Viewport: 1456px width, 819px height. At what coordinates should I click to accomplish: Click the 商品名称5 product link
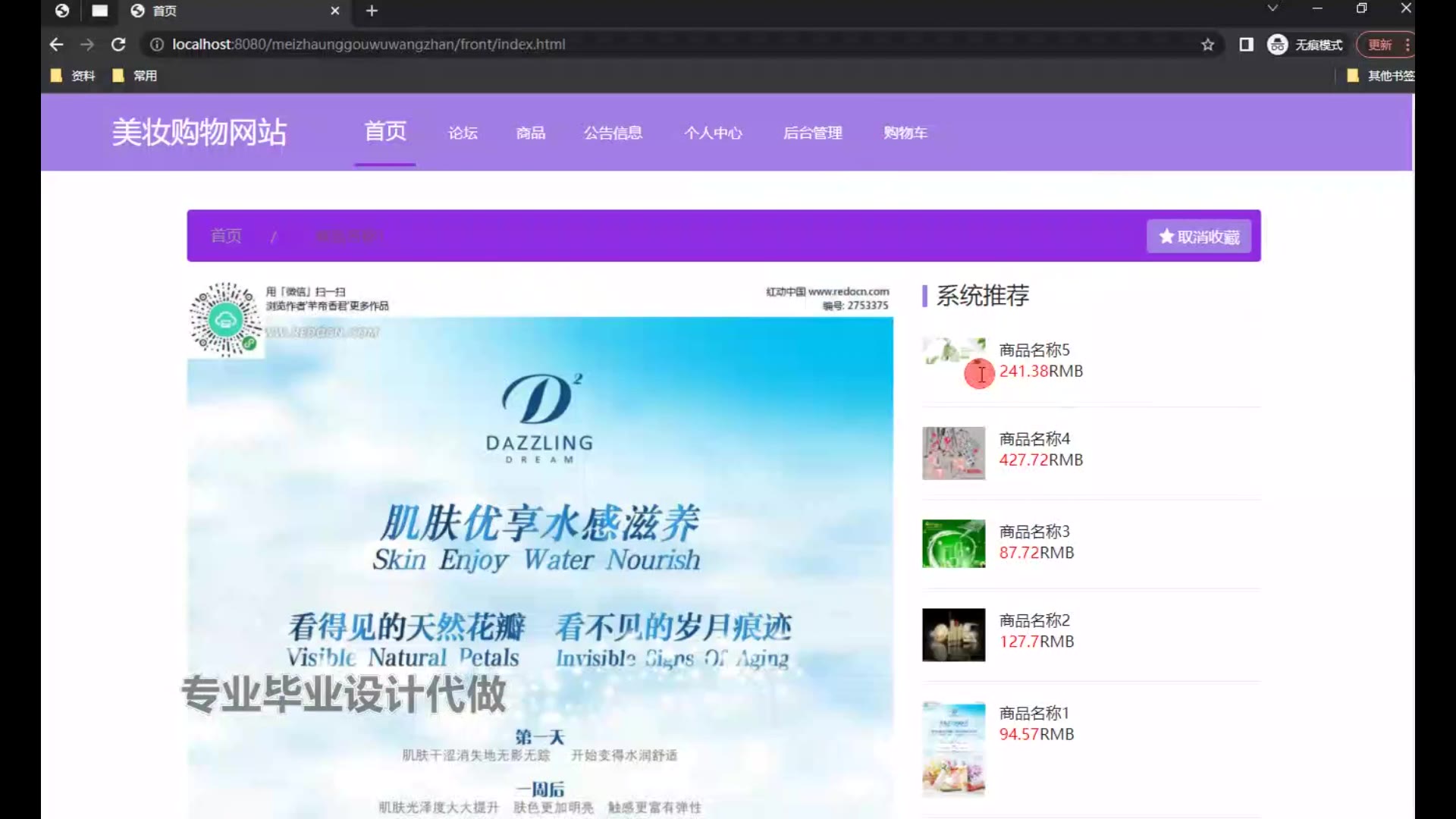(1034, 350)
